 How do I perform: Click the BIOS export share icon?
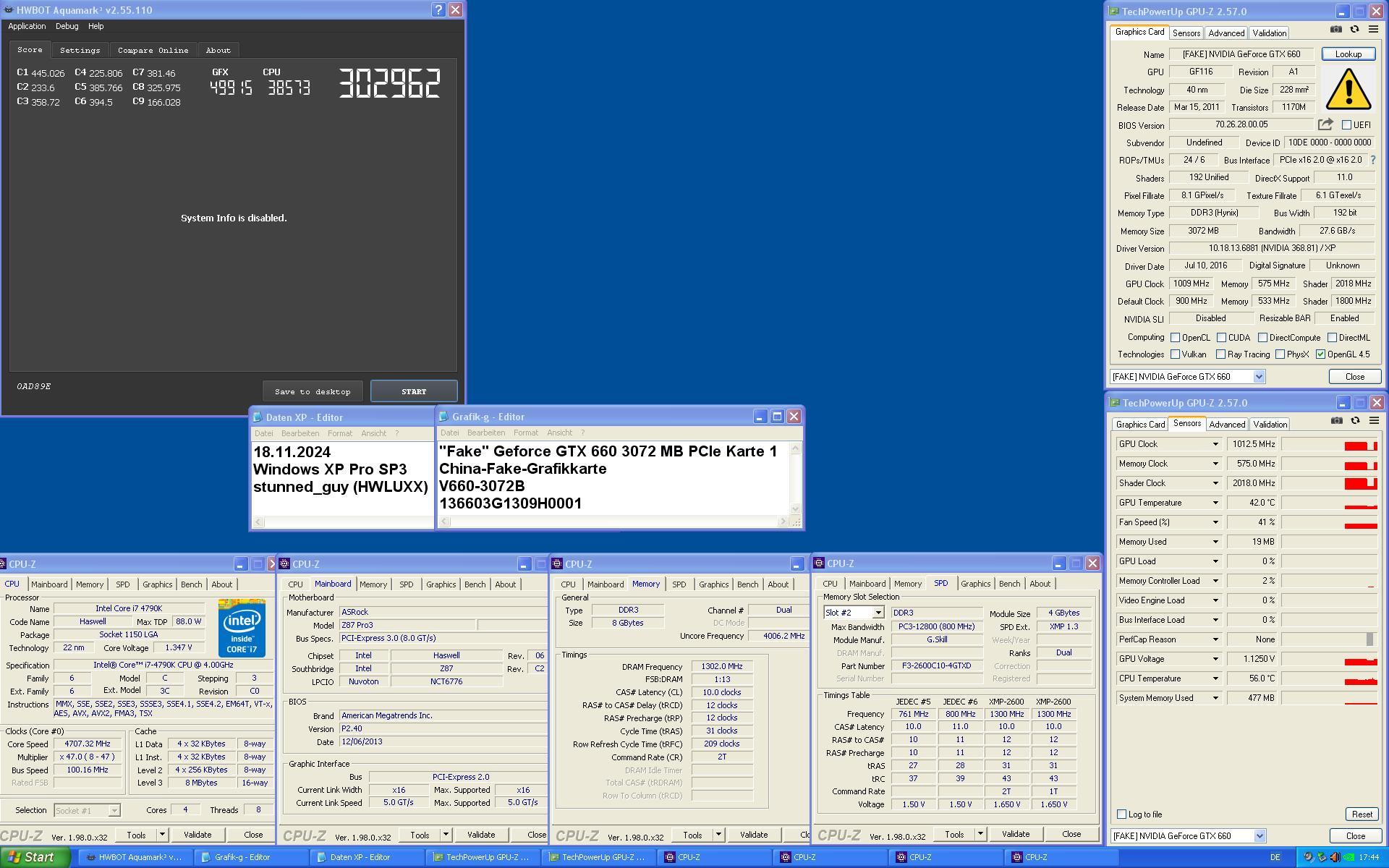tap(1325, 124)
